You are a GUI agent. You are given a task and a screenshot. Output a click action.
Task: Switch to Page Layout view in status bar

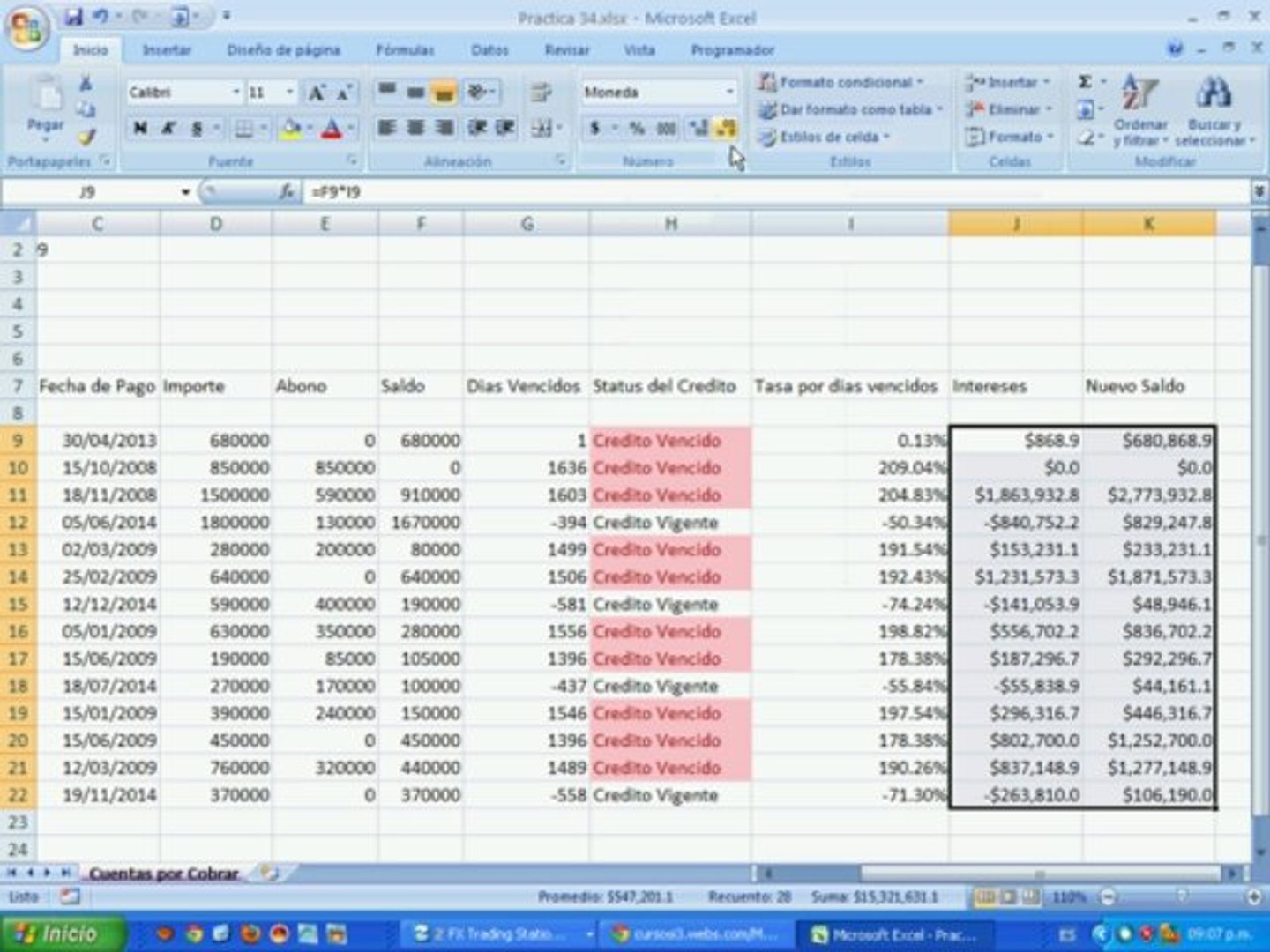pos(1007,897)
